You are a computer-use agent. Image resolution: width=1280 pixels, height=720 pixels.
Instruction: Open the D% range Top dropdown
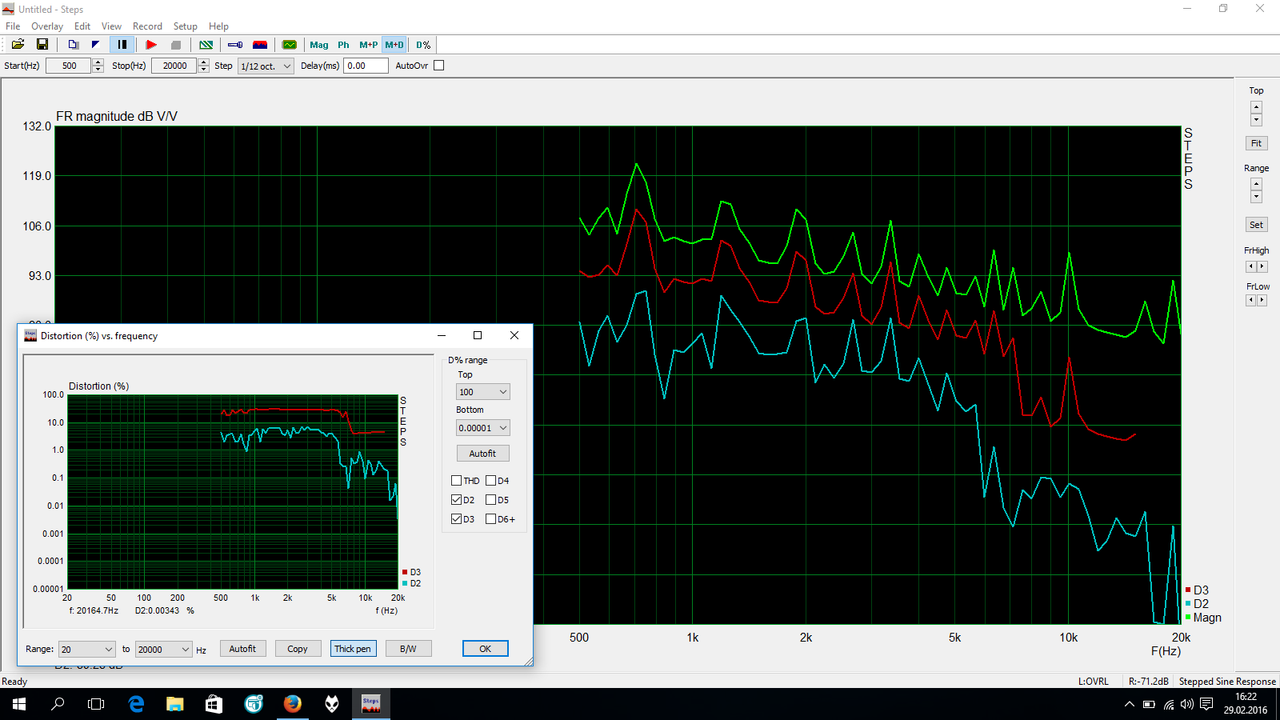click(483, 392)
